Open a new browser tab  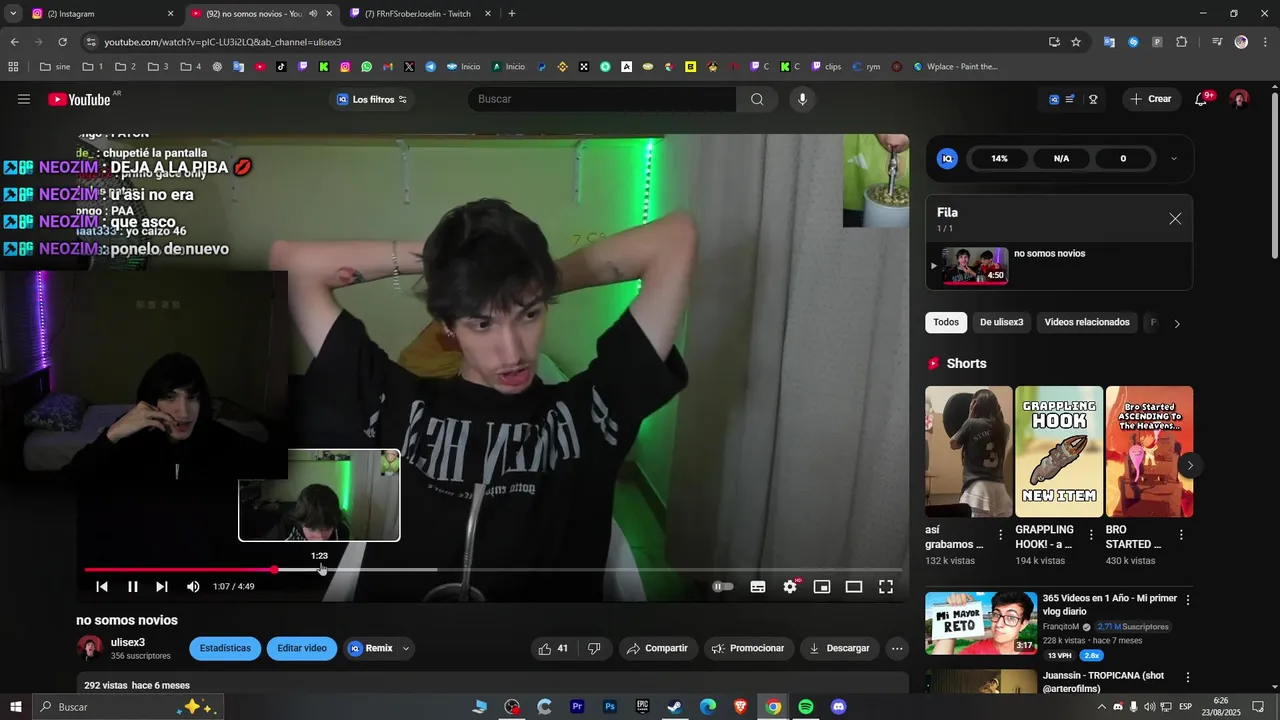pyautogui.click(x=512, y=13)
